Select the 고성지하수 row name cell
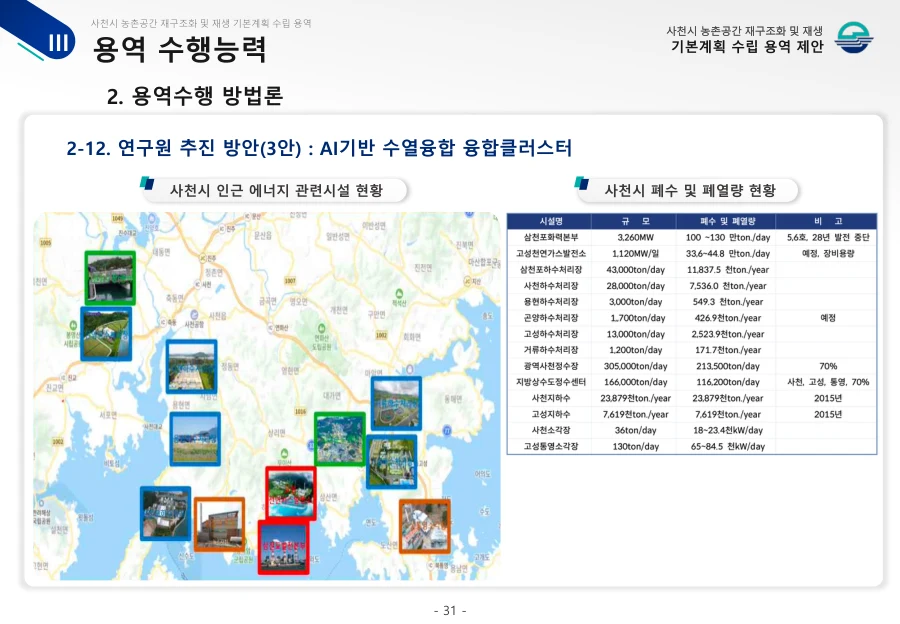This screenshot has width=900, height=624. (550, 414)
